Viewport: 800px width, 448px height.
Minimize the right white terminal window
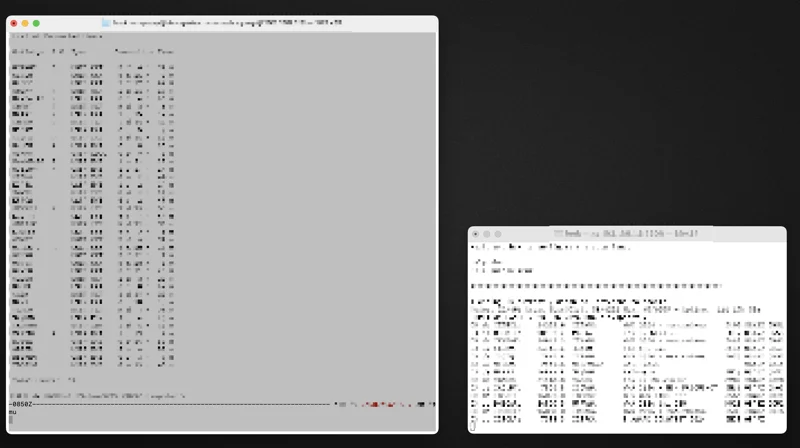[487, 234]
